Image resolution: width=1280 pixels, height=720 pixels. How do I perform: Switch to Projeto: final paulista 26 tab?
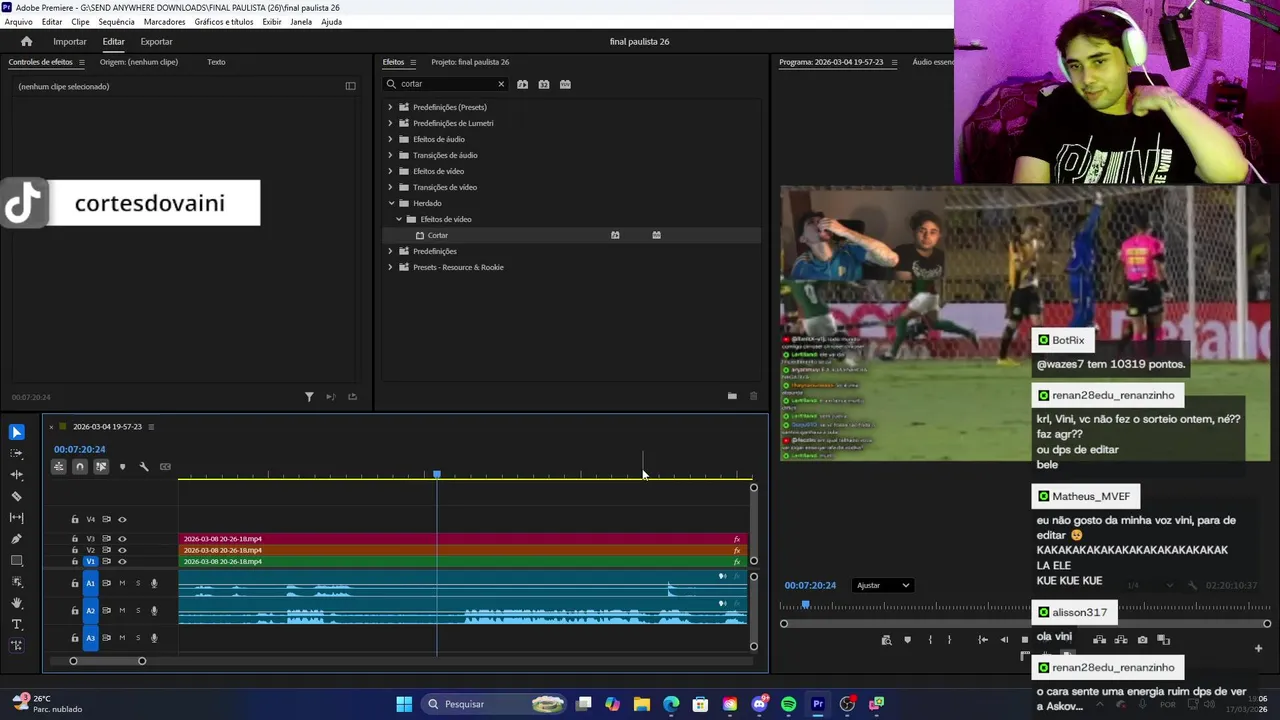coord(470,62)
